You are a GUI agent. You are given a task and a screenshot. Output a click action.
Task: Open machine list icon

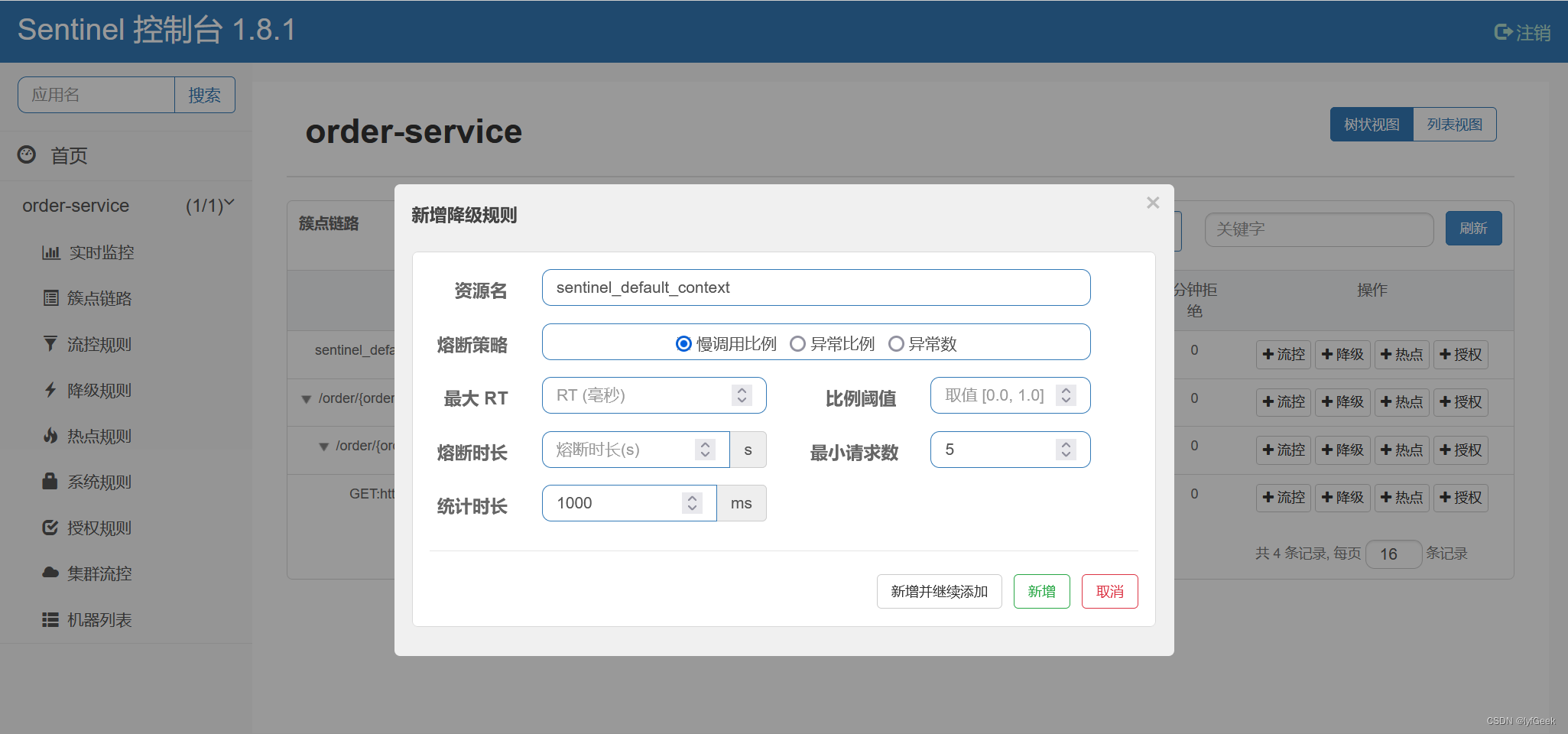(50, 619)
